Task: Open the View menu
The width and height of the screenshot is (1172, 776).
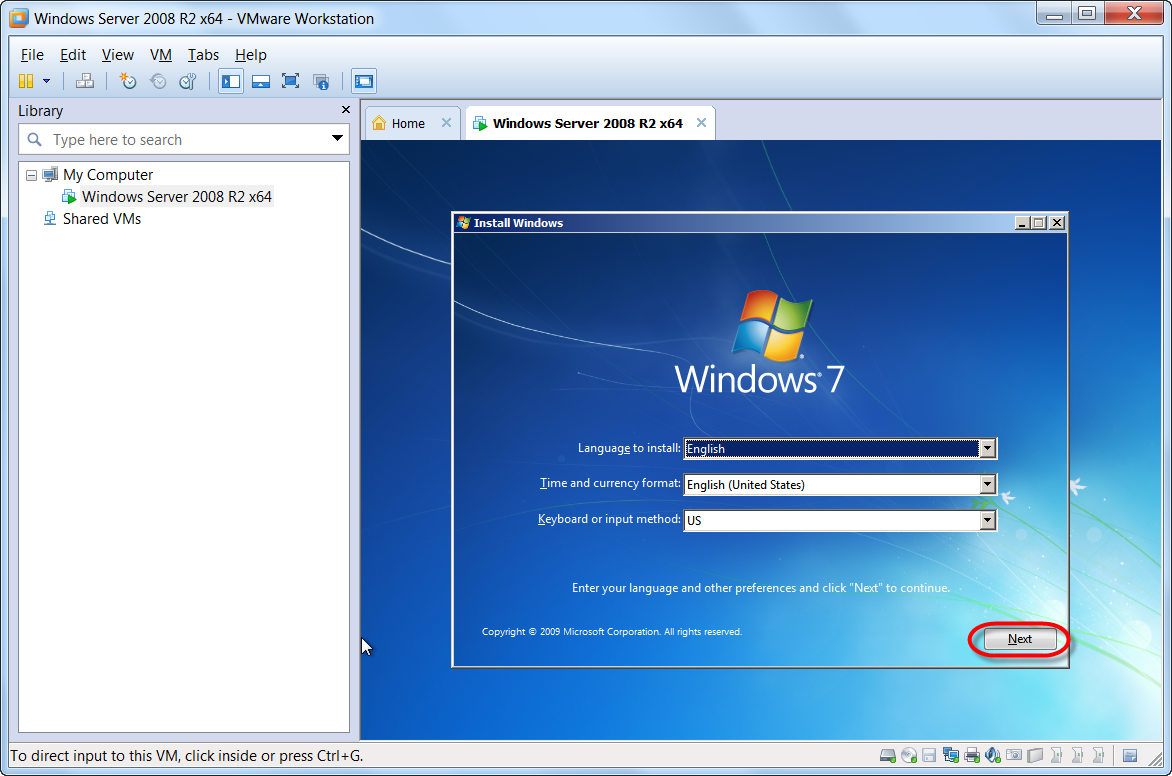Action: (x=117, y=55)
